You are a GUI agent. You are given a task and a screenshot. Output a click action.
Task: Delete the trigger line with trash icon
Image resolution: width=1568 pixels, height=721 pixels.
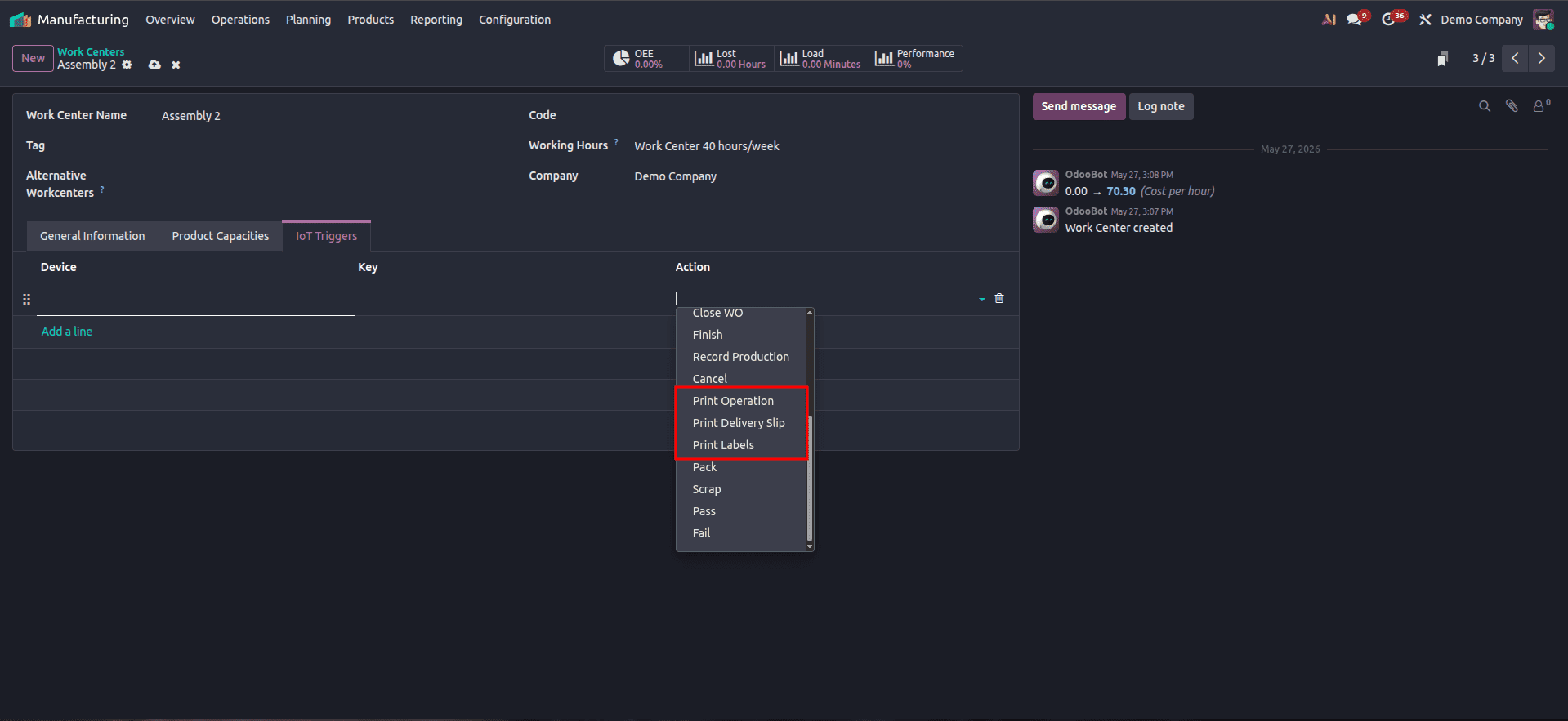(998, 299)
